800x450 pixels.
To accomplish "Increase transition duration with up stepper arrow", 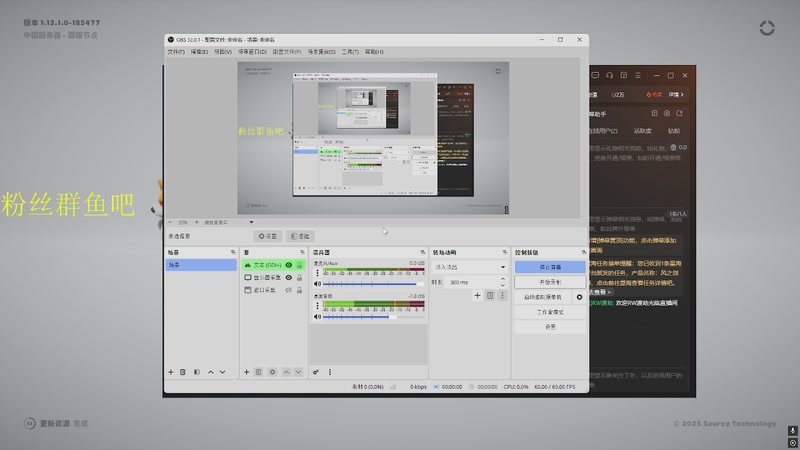I will pyautogui.click(x=503, y=279).
